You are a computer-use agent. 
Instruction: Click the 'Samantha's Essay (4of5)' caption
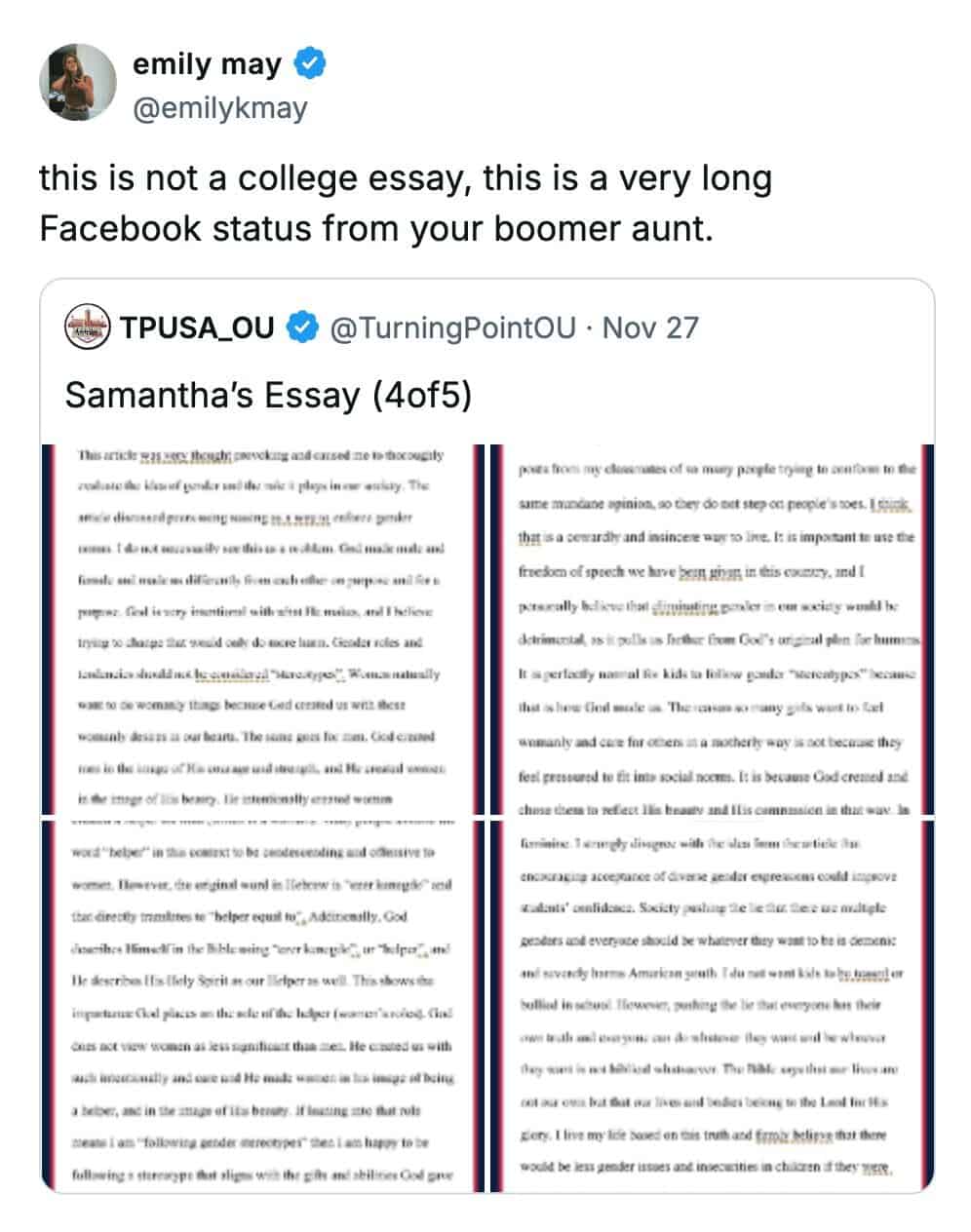[267, 394]
